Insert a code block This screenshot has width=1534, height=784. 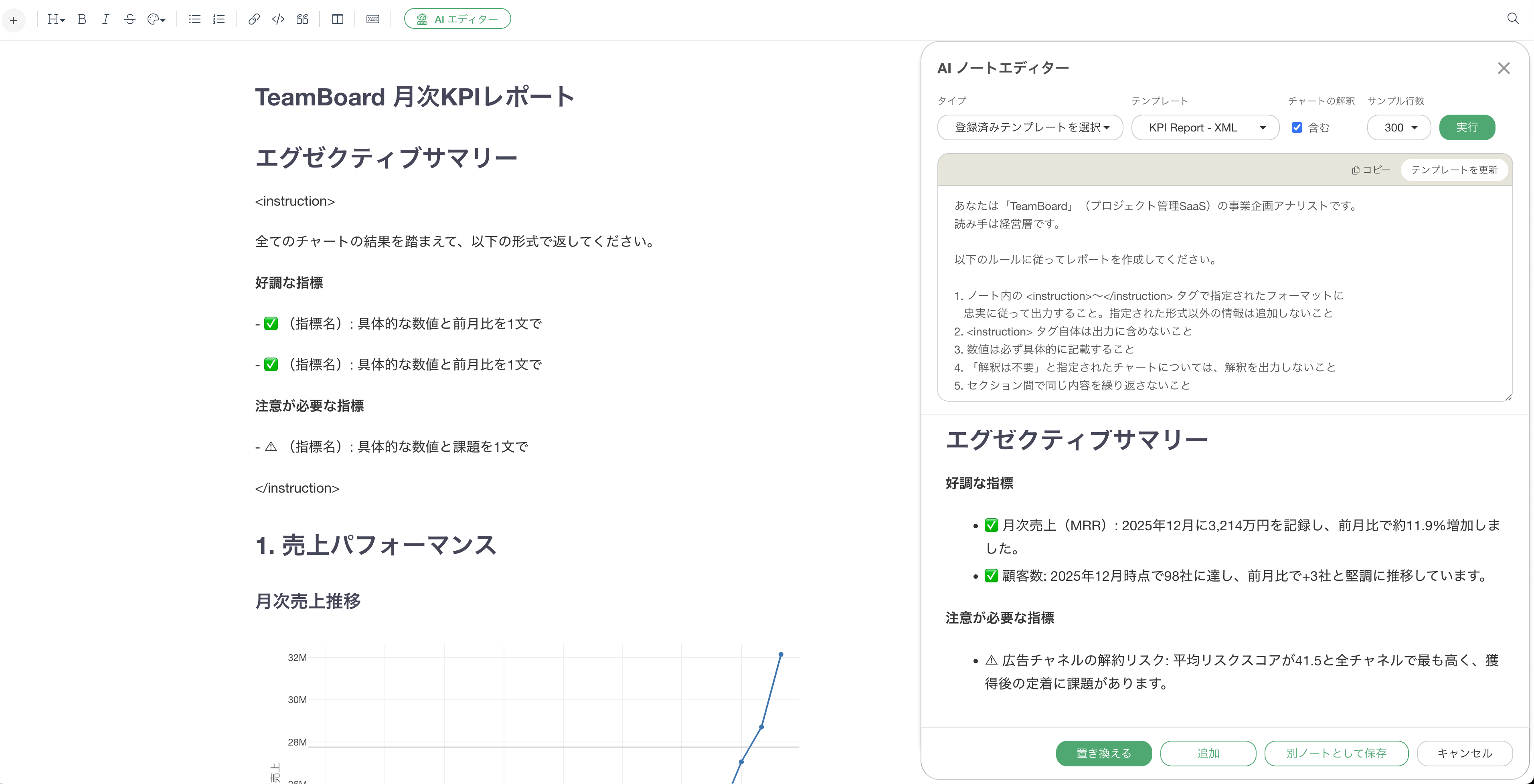278,19
